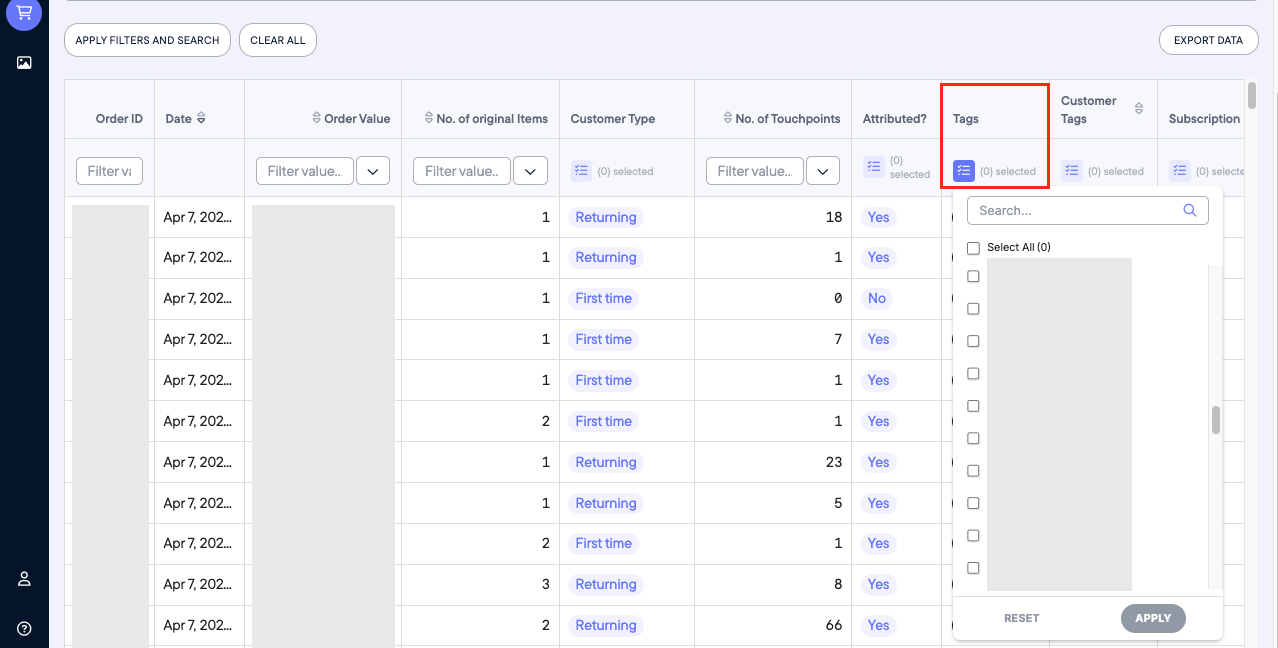
Task: Focus No. of Touchpoints filter field
Action: pos(755,171)
